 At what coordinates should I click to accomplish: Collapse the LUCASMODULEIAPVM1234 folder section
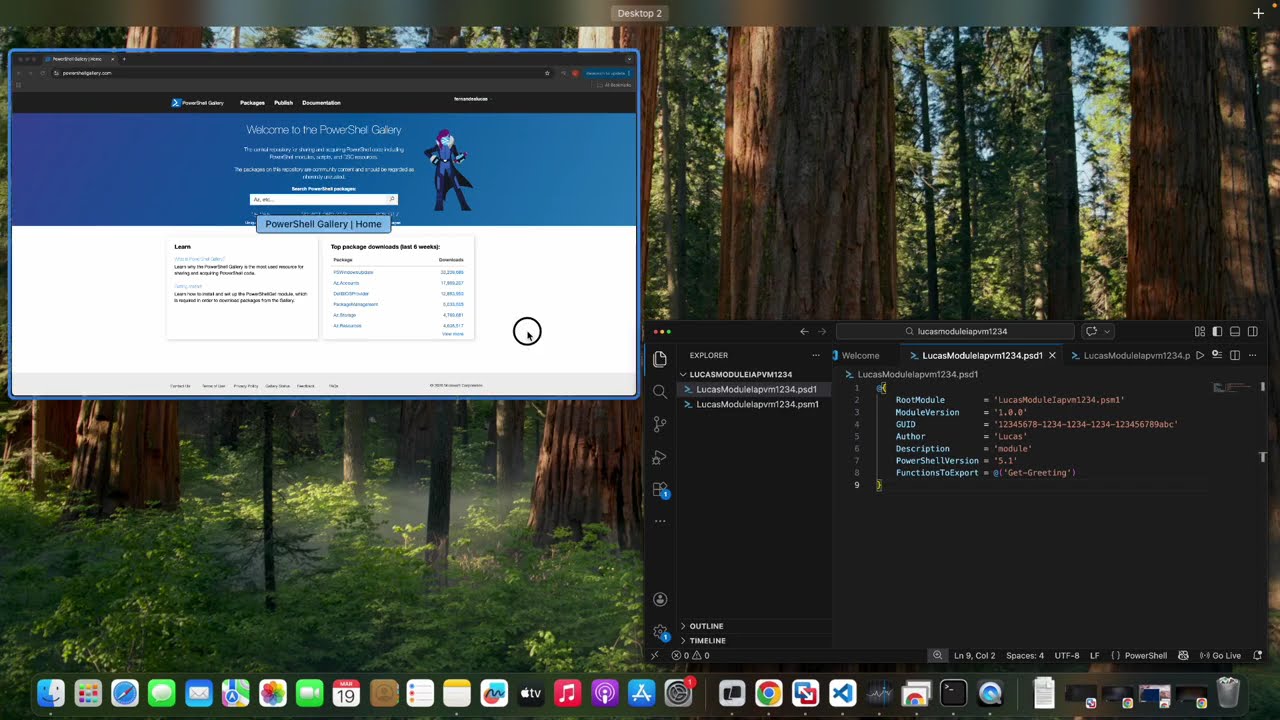(740, 374)
